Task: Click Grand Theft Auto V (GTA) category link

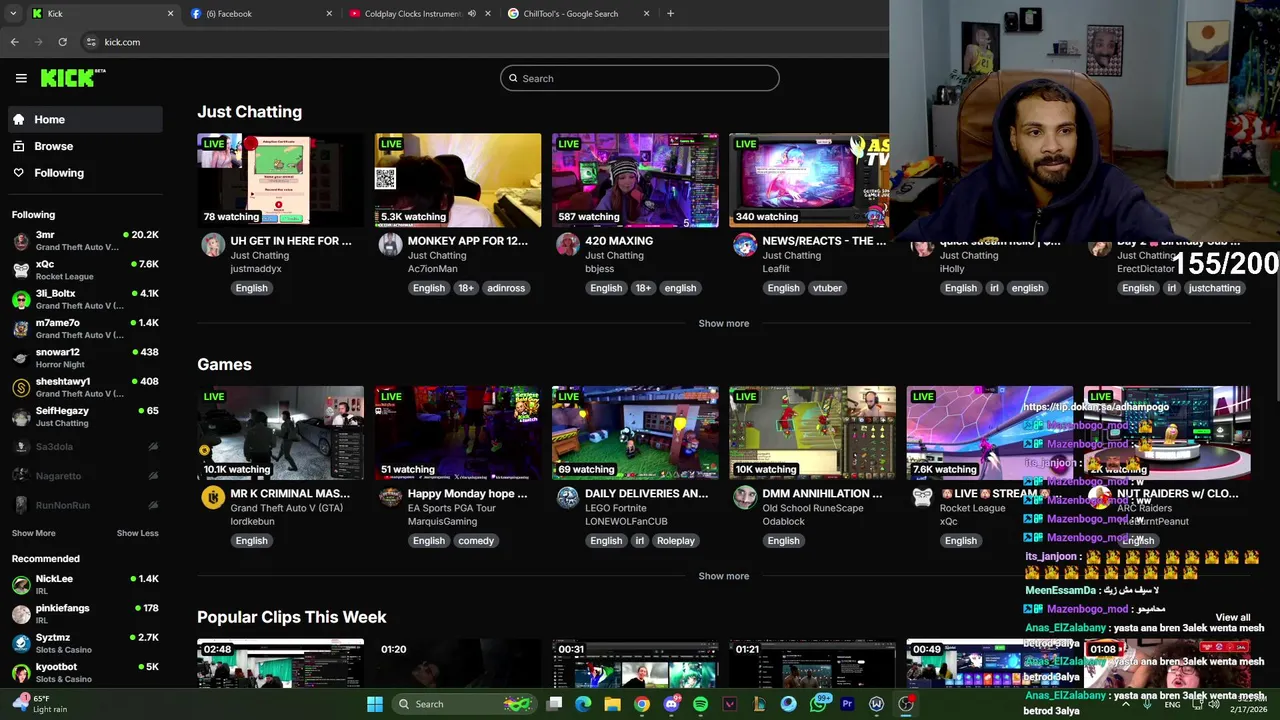Action: pos(286,508)
